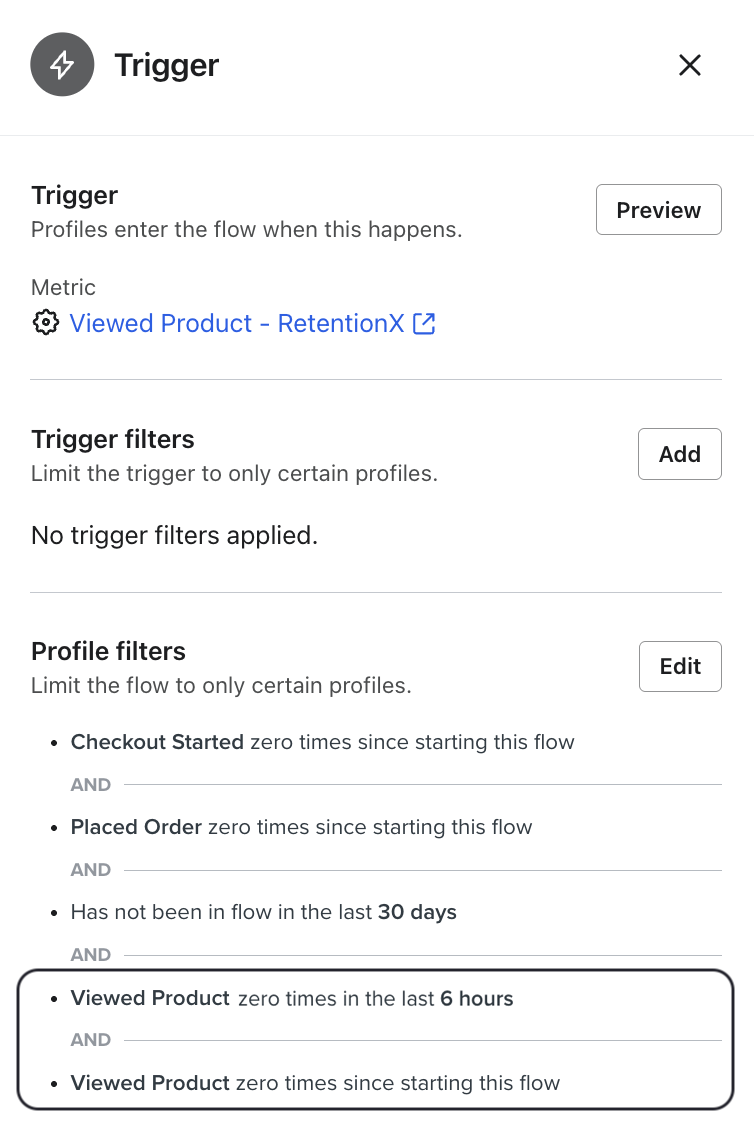Click the Viewed Product since-starting-flow filter

315,1083
